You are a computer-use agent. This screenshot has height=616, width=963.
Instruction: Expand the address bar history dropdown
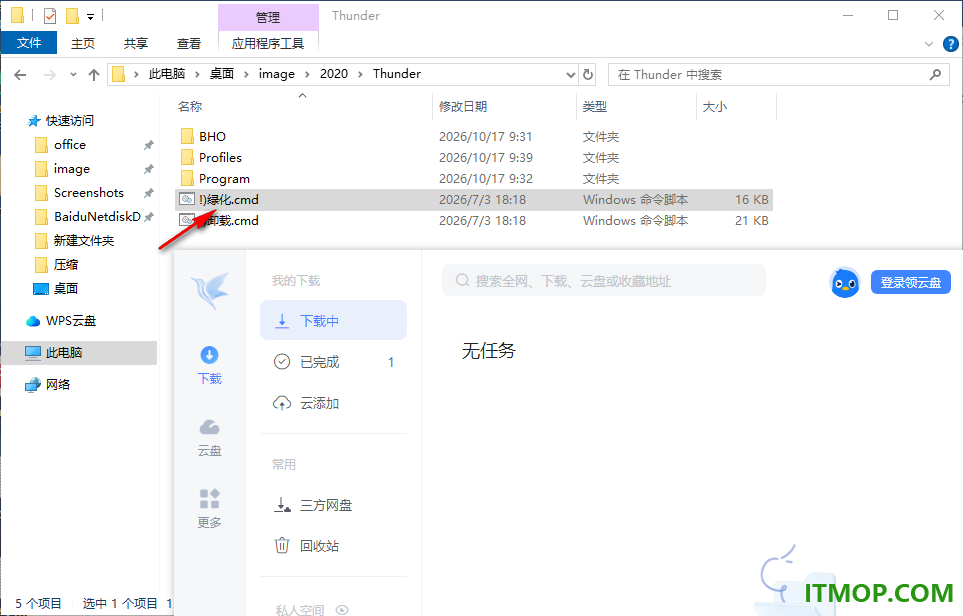pyautogui.click(x=571, y=74)
